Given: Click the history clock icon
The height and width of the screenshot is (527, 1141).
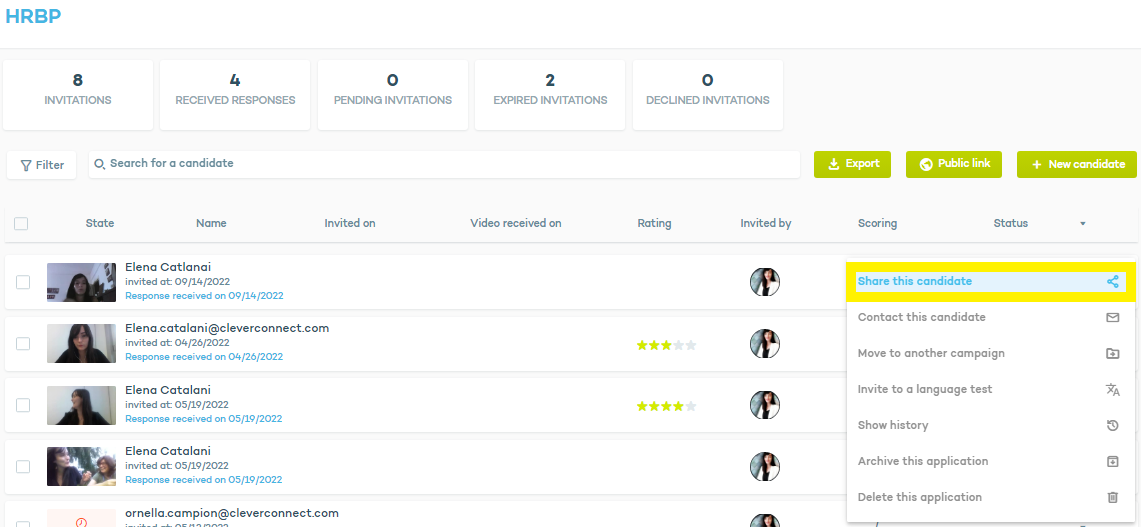Looking at the screenshot, I should (1112, 426).
